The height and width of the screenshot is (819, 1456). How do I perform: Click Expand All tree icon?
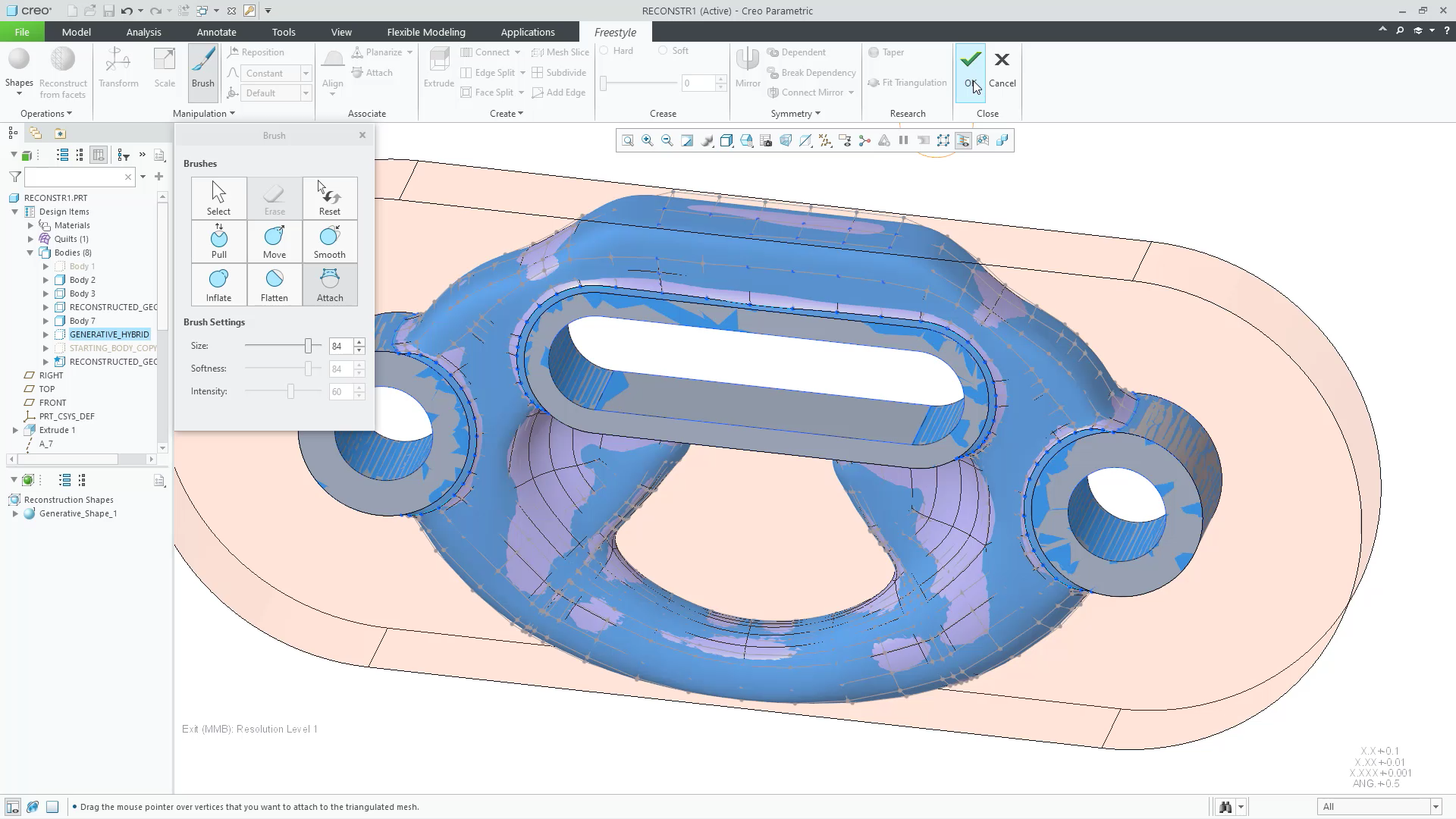tap(63, 155)
